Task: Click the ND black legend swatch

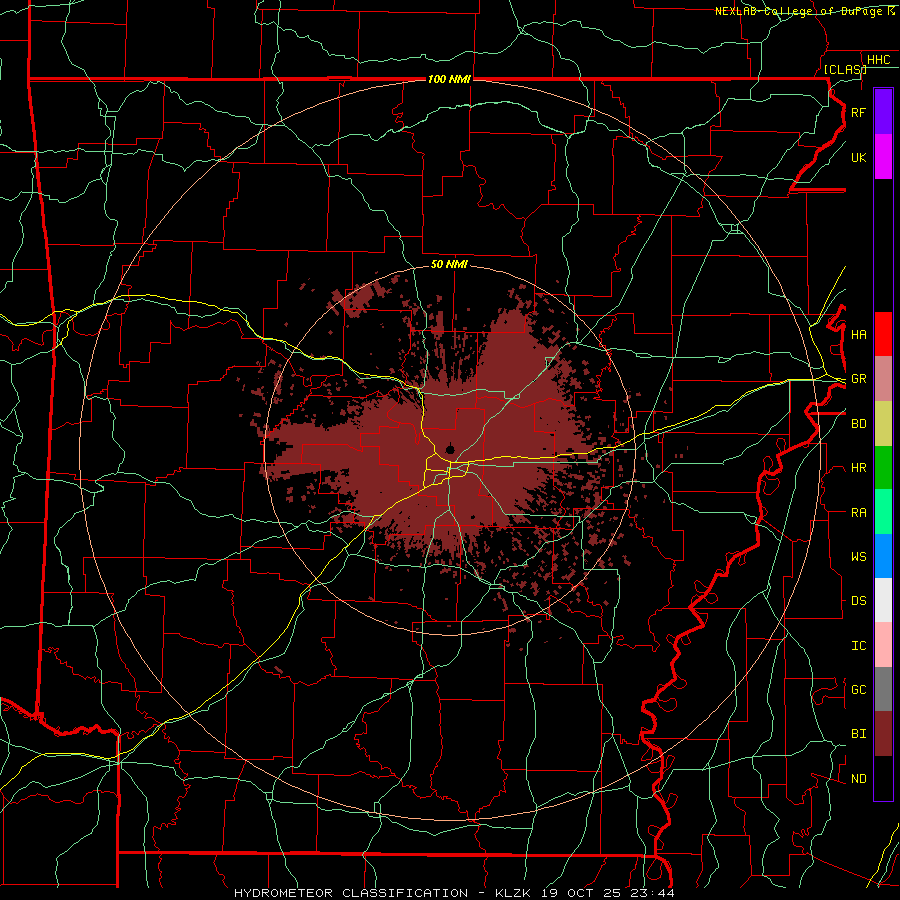Action: coord(883,778)
